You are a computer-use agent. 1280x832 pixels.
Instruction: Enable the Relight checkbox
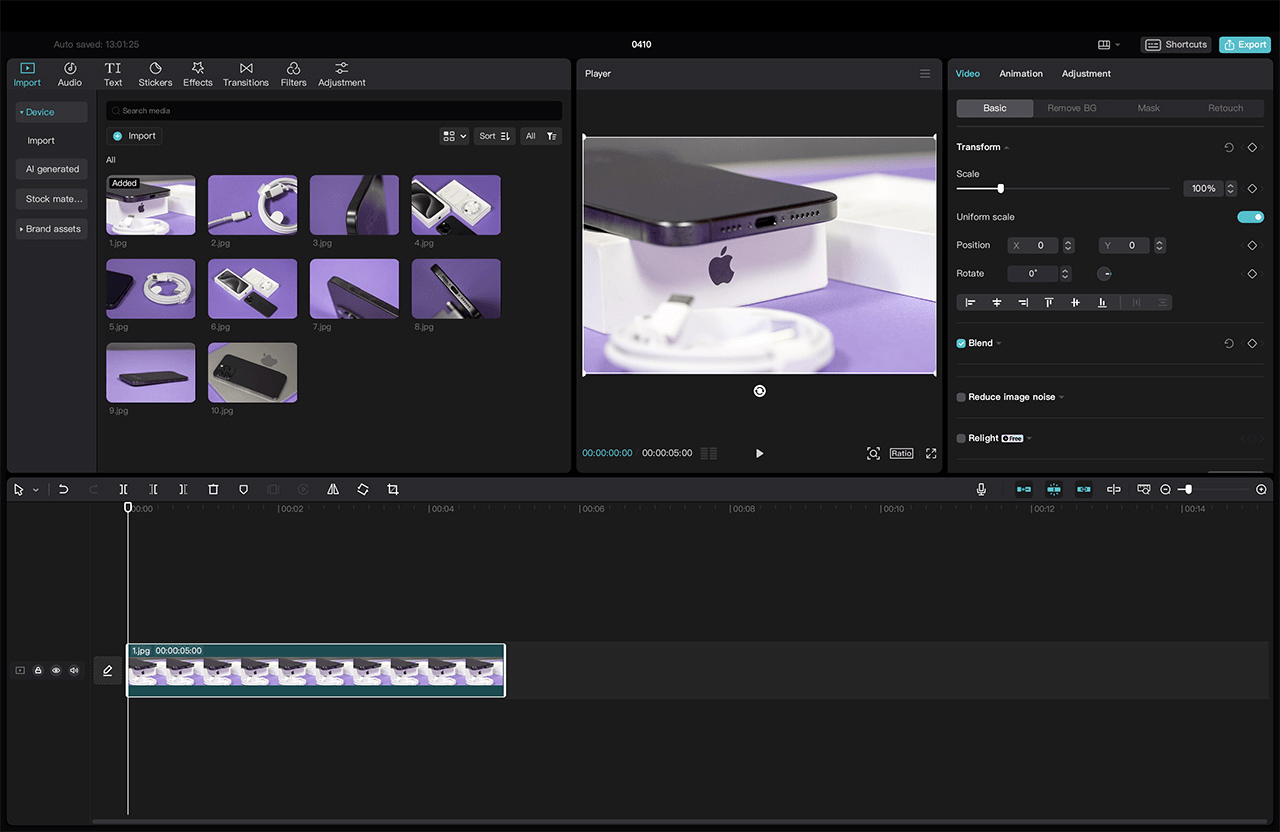click(x=961, y=438)
